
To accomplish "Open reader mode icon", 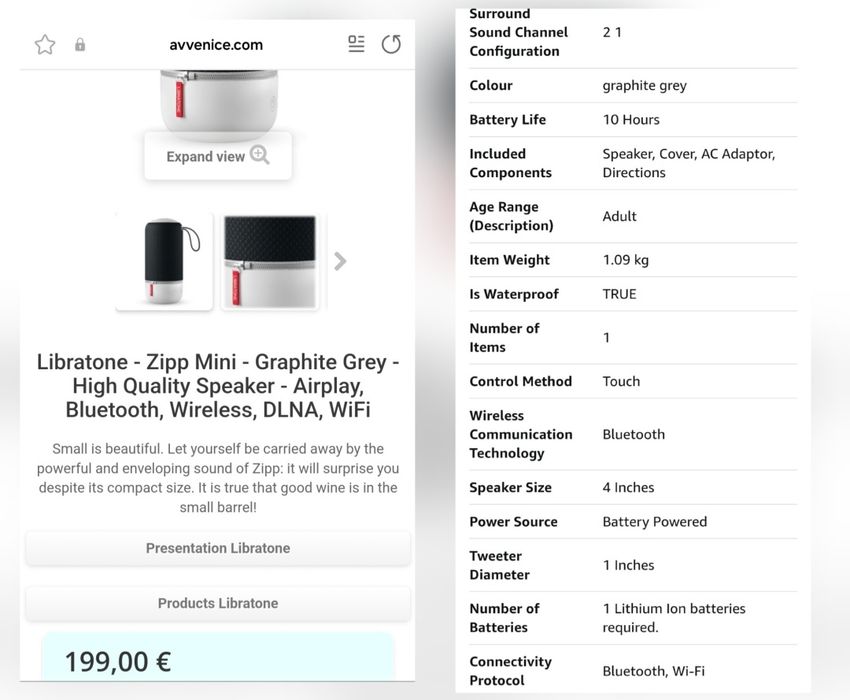I will click(356, 43).
